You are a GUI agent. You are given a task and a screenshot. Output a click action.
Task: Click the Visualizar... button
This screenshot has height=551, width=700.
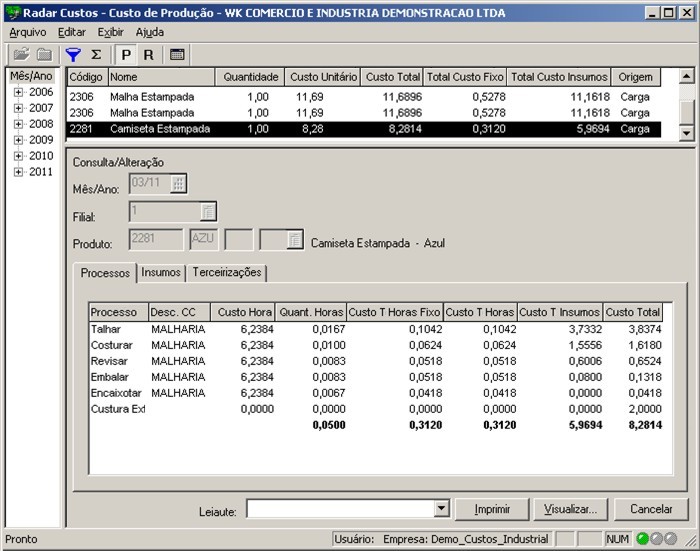[570, 509]
